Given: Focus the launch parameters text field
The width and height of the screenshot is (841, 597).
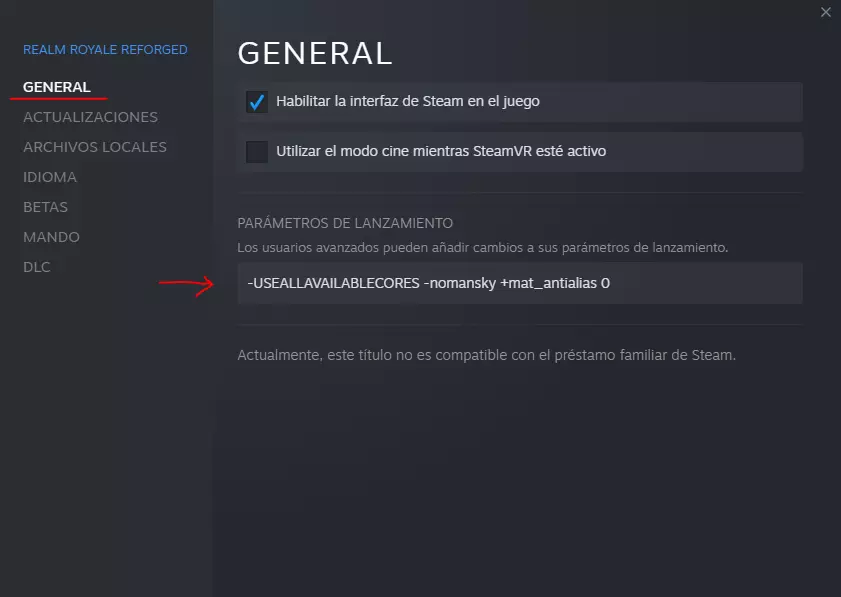Looking at the screenshot, I should pos(520,283).
